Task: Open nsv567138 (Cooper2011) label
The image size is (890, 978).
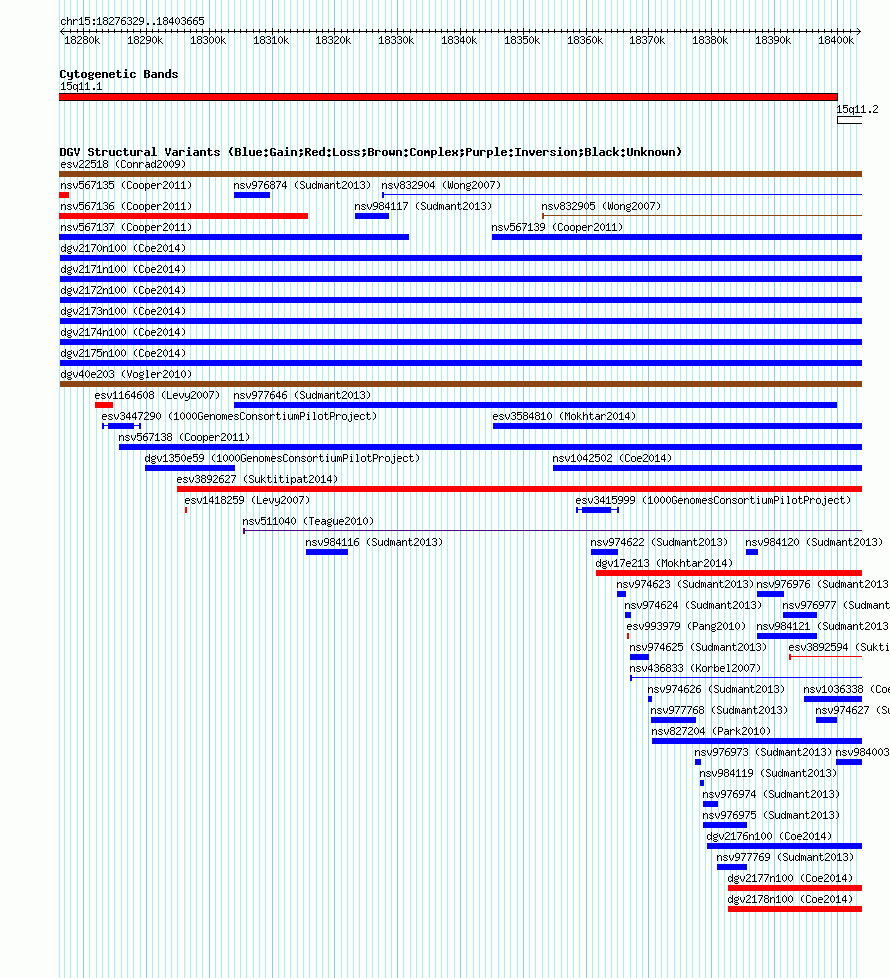Action: (x=184, y=437)
